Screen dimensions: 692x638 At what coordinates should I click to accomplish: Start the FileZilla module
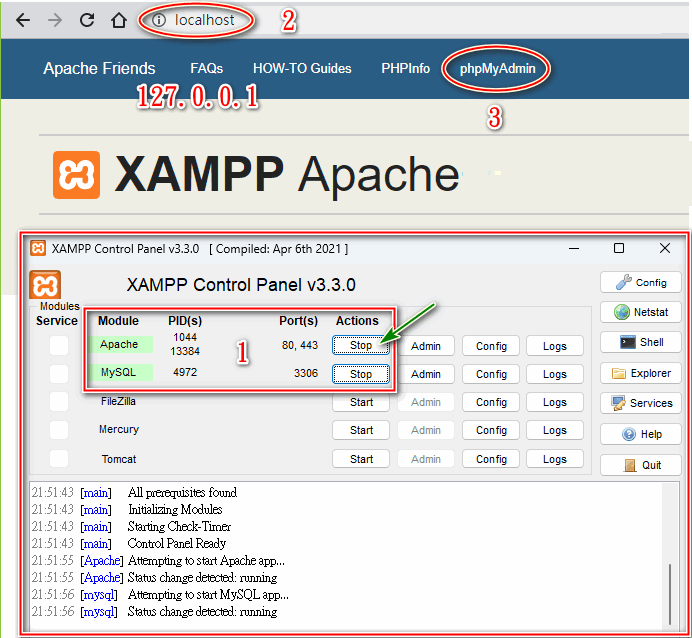(x=361, y=402)
